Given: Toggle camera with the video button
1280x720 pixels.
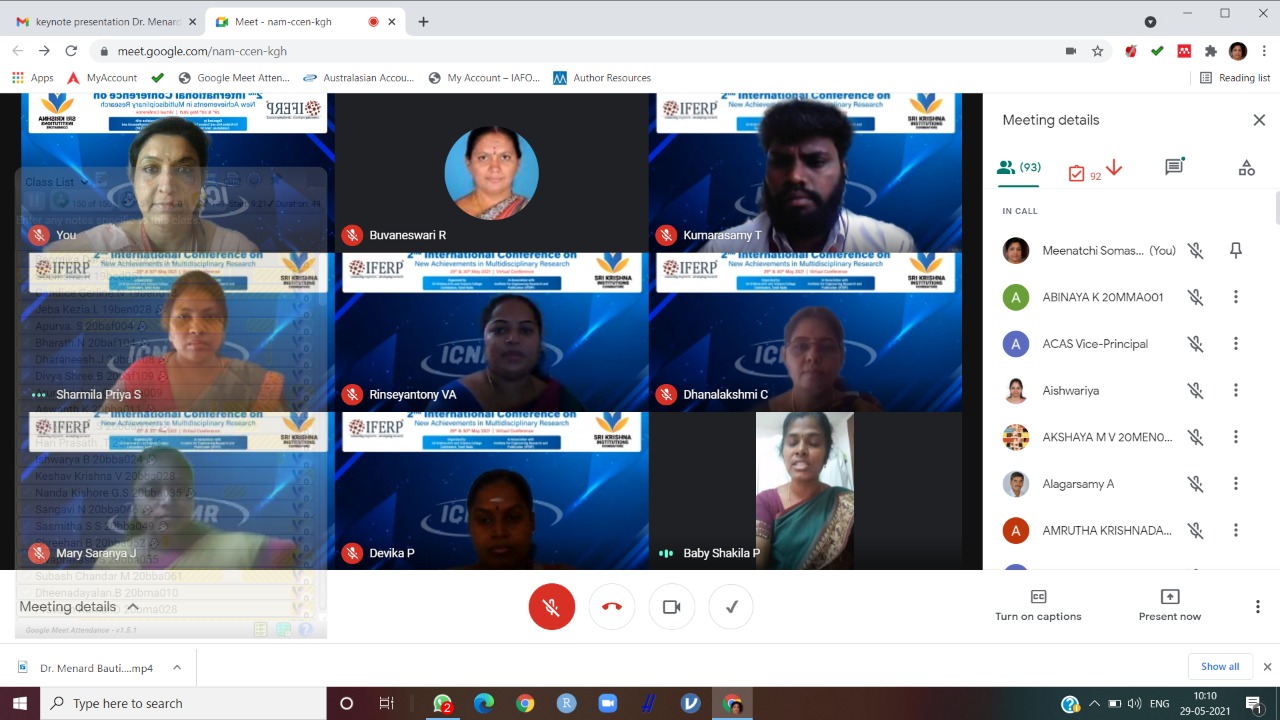Looking at the screenshot, I should 671,607.
